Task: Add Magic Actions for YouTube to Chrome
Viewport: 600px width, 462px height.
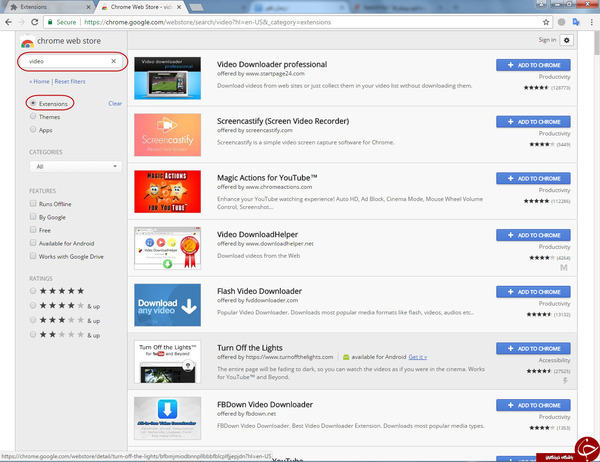Action: 533,178
